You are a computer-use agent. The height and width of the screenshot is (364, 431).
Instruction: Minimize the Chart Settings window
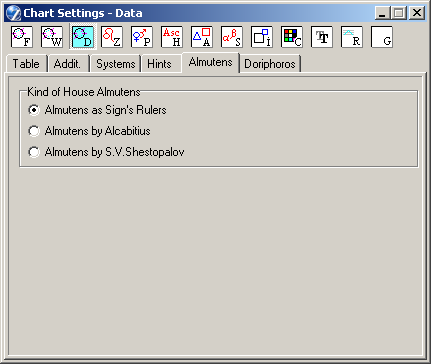[x=382, y=13]
